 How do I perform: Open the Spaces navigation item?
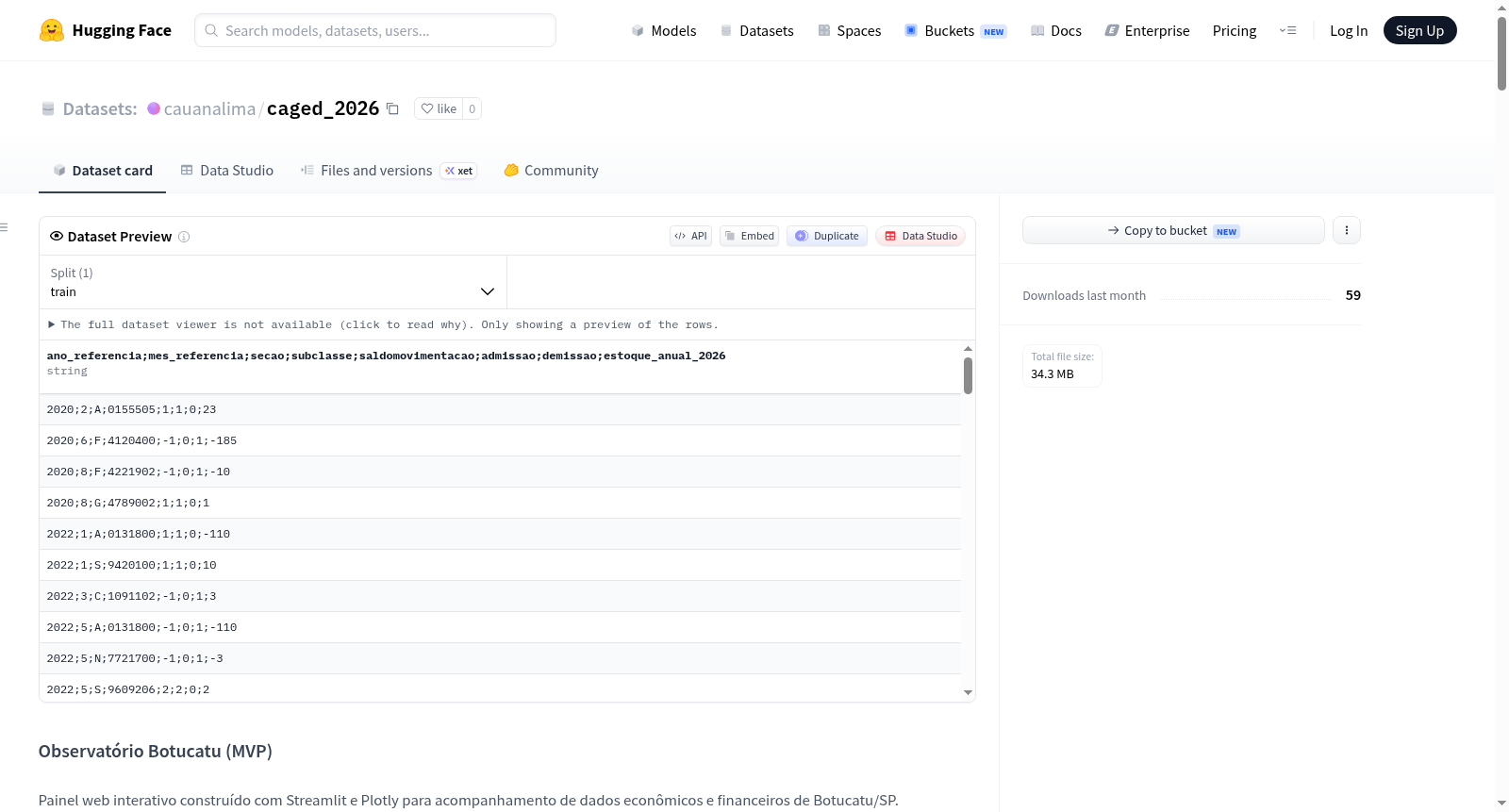(849, 30)
